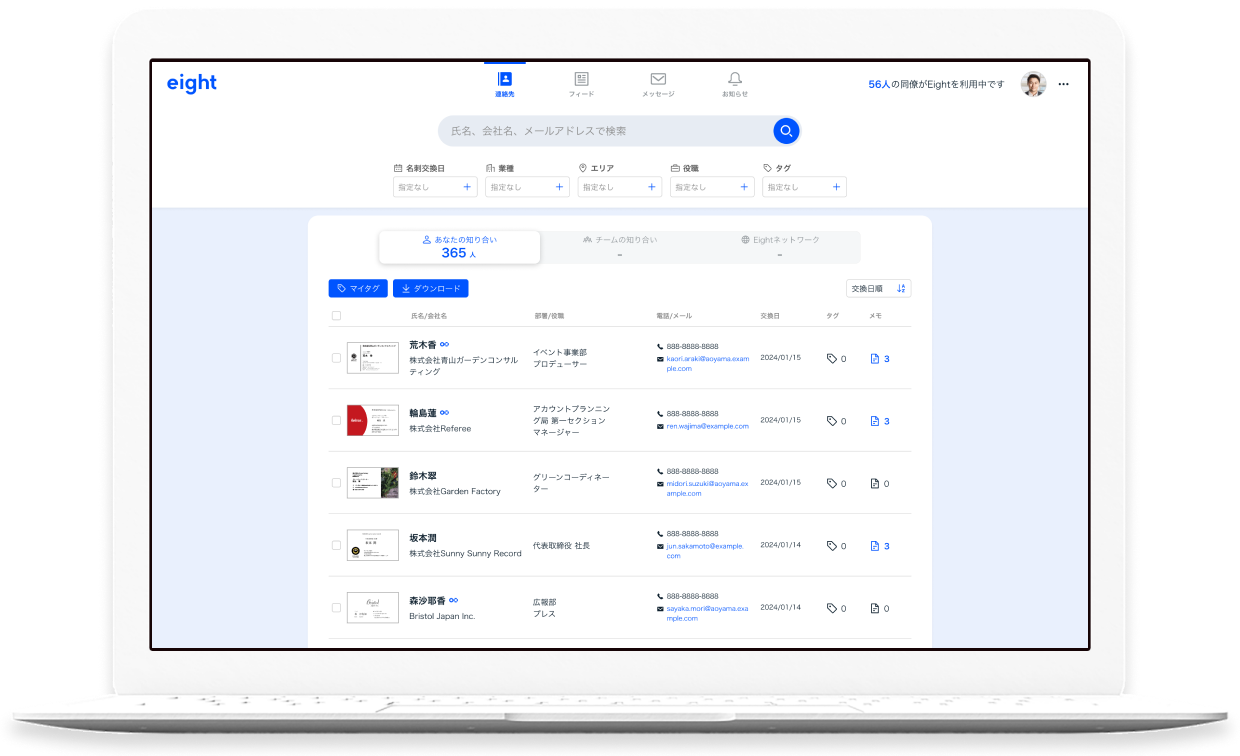
Task: Expand the 業種 filter selector
Action: [x=527, y=187]
